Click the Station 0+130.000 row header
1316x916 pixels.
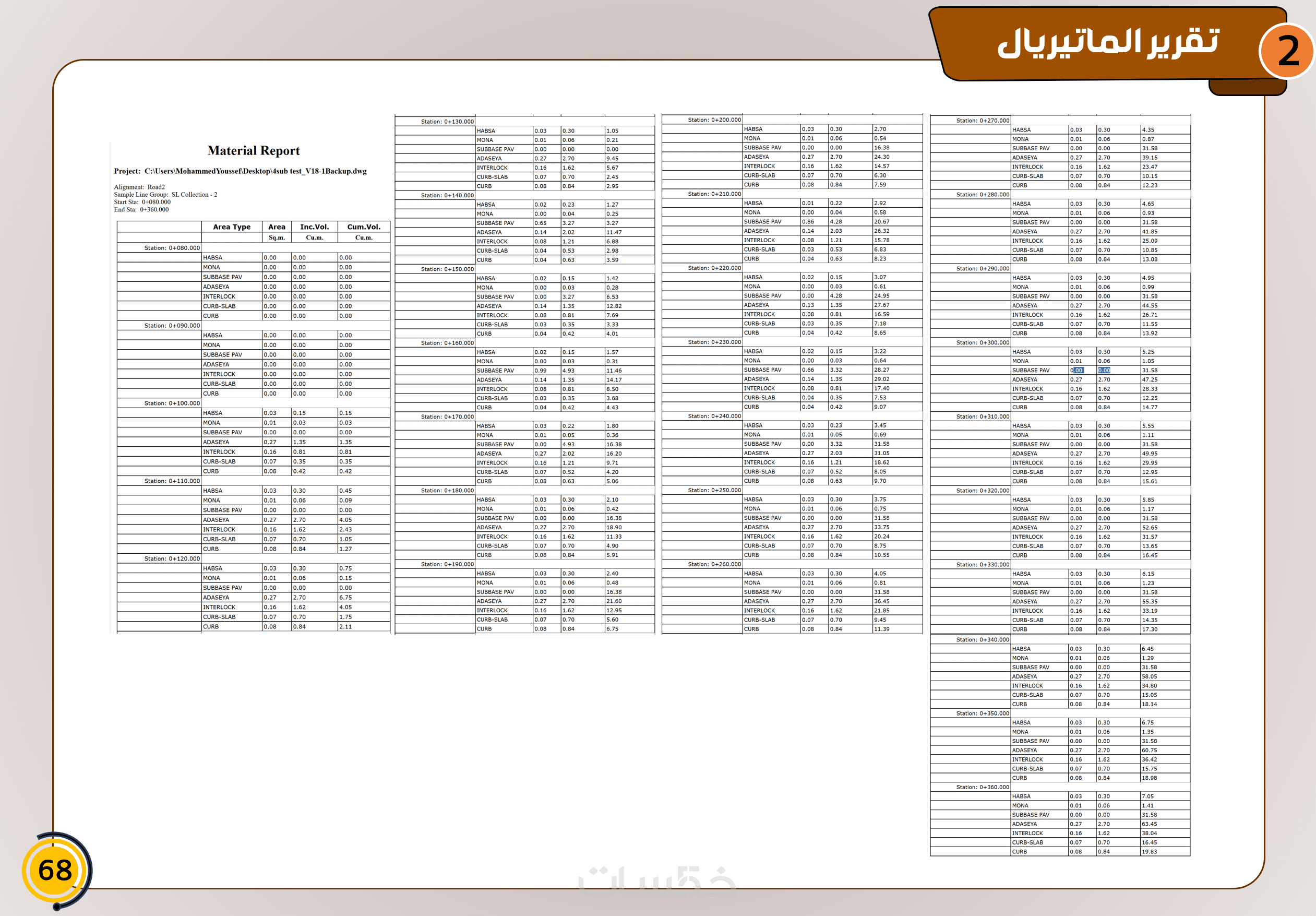(x=447, y=122)
